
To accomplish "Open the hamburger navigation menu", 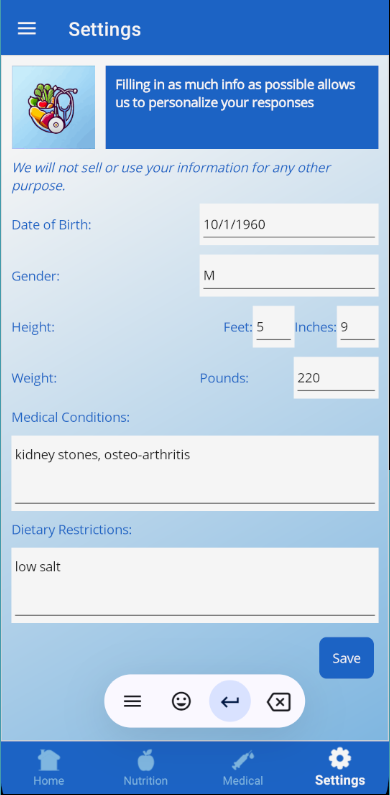I will point(27,28).
